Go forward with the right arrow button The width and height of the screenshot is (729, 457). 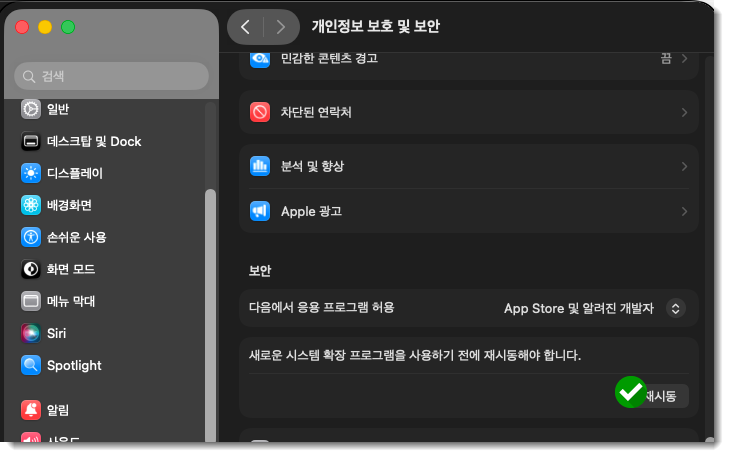pyautogui.click(x=280, y=27)
